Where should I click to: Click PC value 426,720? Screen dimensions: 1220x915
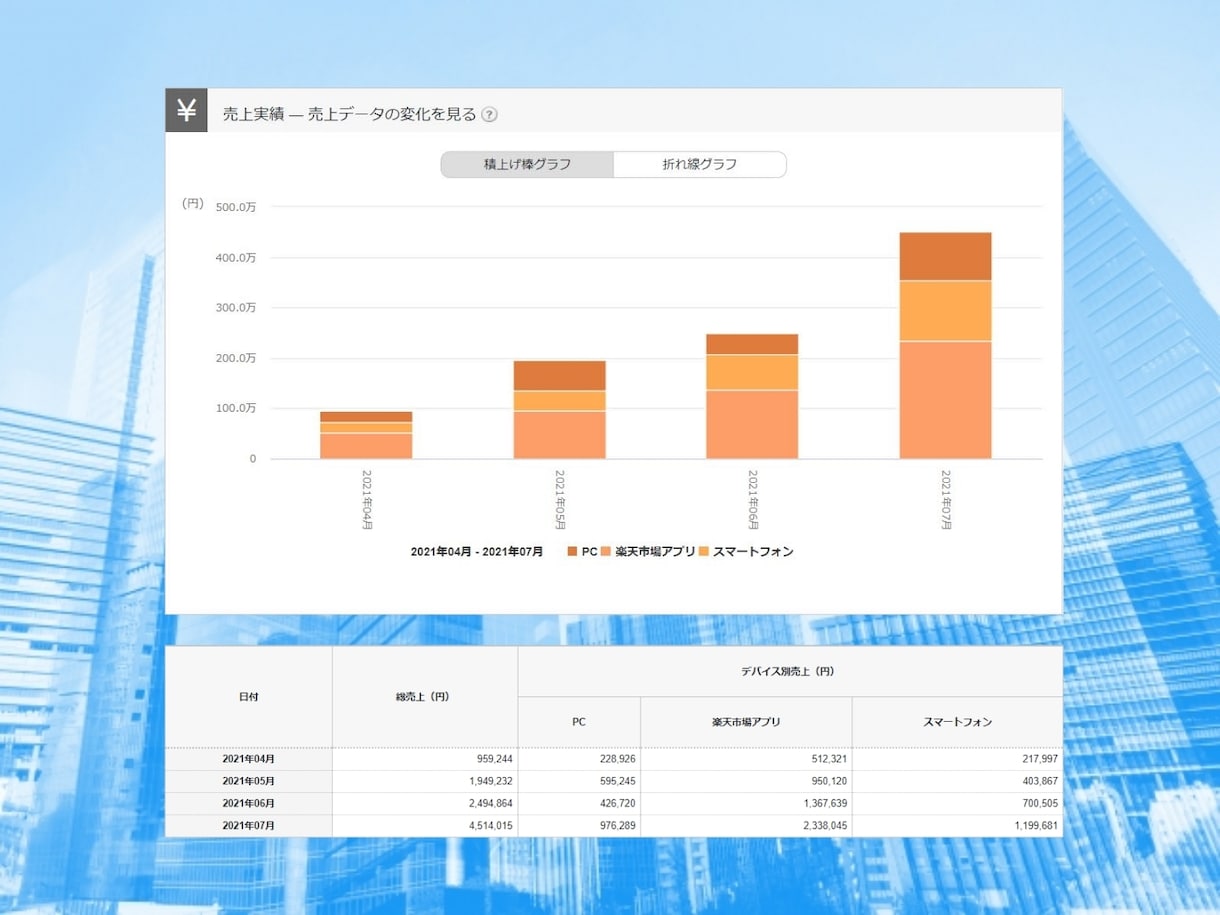[x=616, y=803]
